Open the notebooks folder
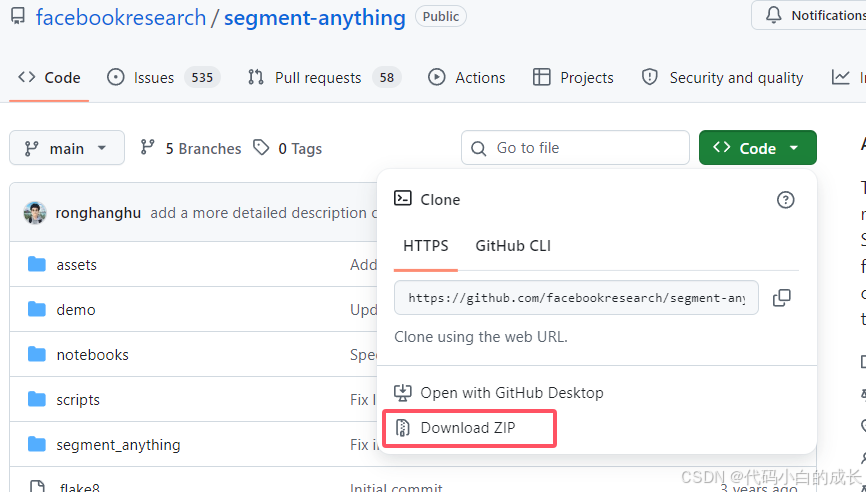866x492 pixels. 92,355
